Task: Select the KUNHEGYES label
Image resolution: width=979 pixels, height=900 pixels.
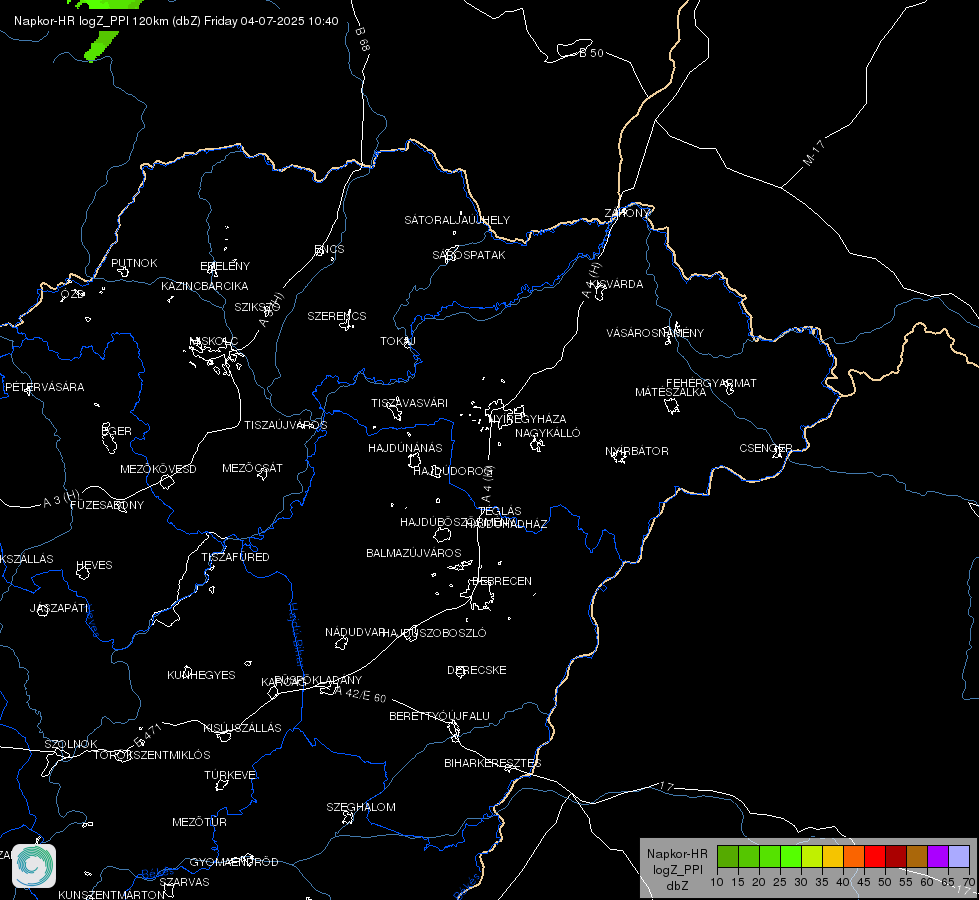Action: (201, 675)
